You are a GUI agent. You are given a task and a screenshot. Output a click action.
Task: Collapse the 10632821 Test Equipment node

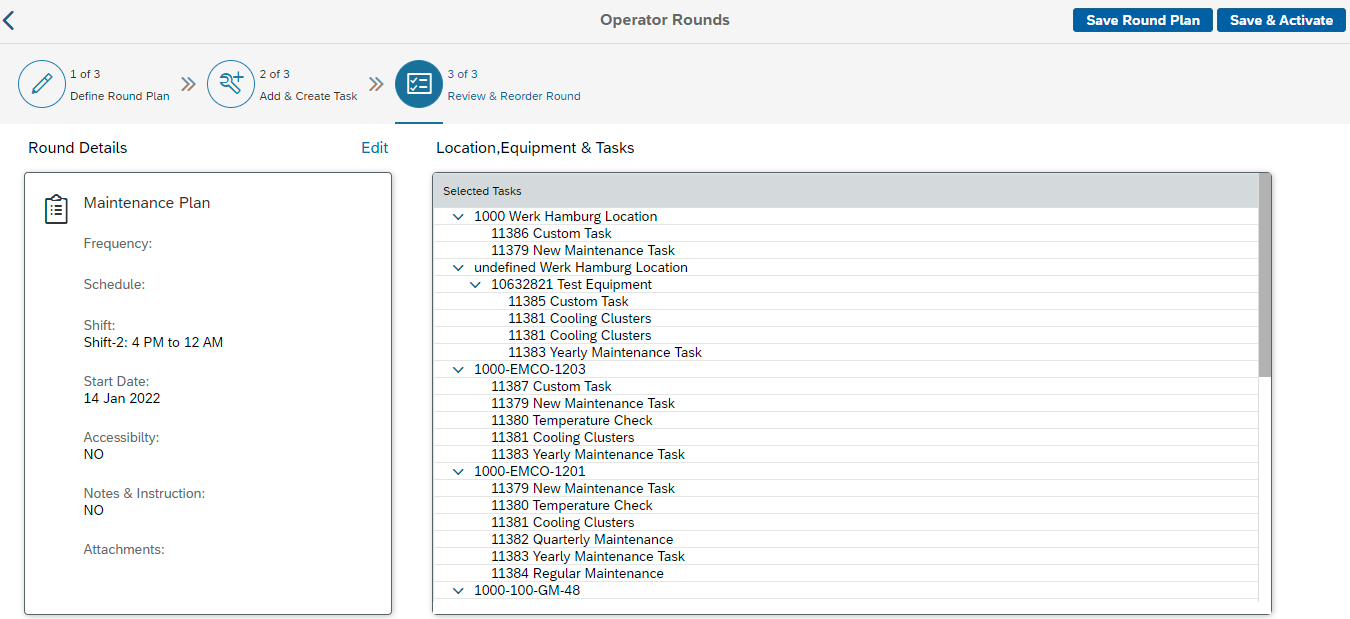(475, 285)
